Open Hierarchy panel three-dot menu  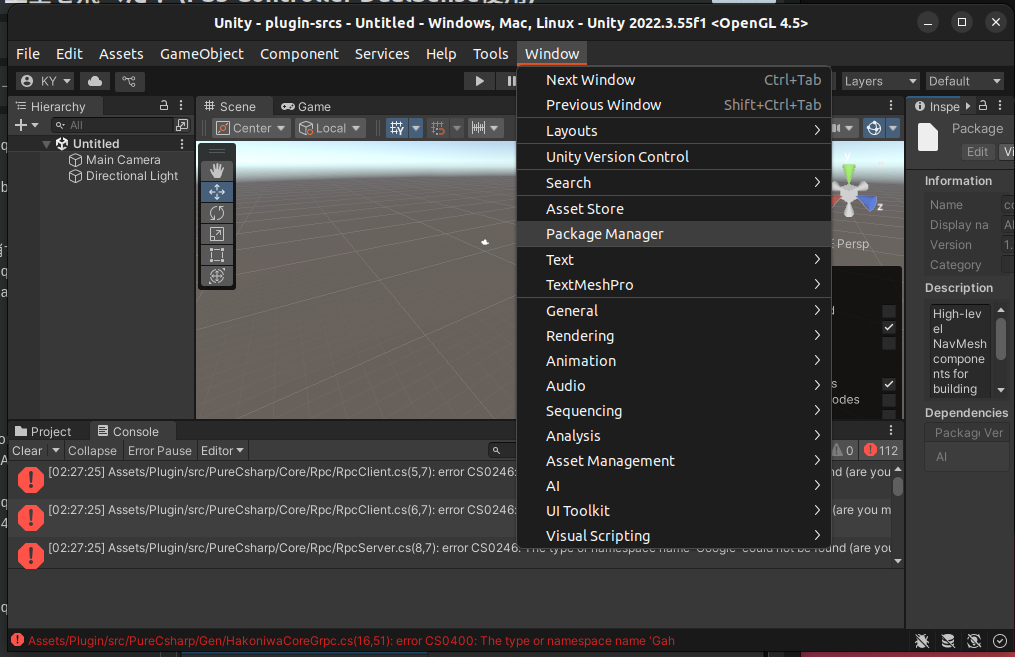point(181,106)
